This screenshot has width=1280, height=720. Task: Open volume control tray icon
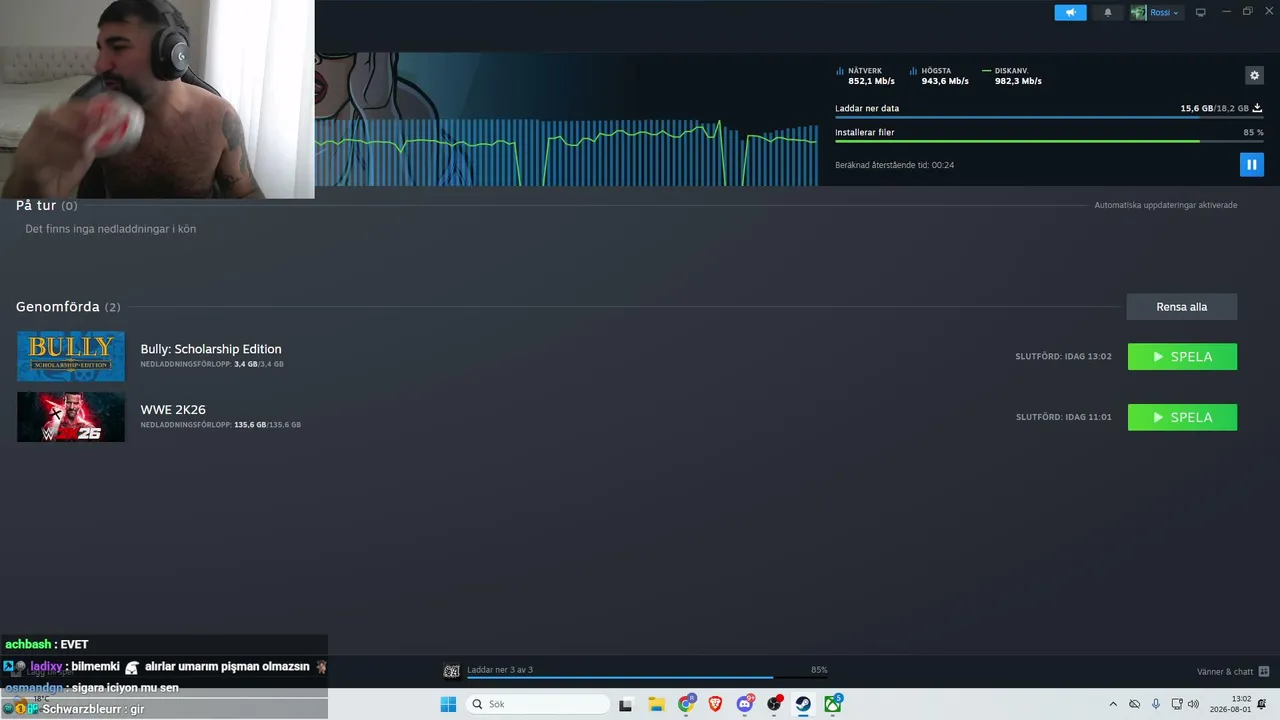point(1193,704)
